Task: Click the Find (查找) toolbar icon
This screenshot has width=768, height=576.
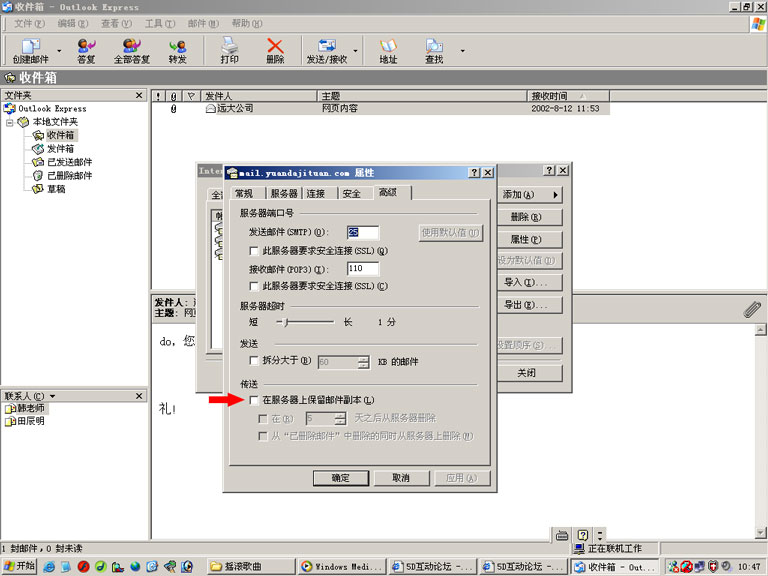Action: (x=434, y=50)
